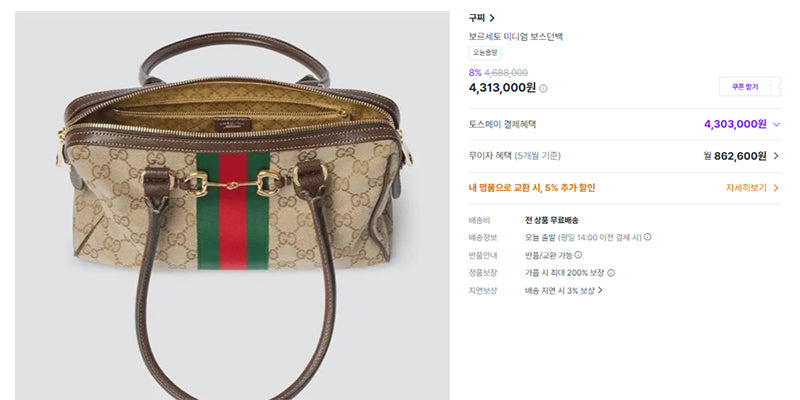The height and width of the screenshot is (400, 800).
Task: Expand 무이자 혜택 installment details arrow
Action: [777, 156]
